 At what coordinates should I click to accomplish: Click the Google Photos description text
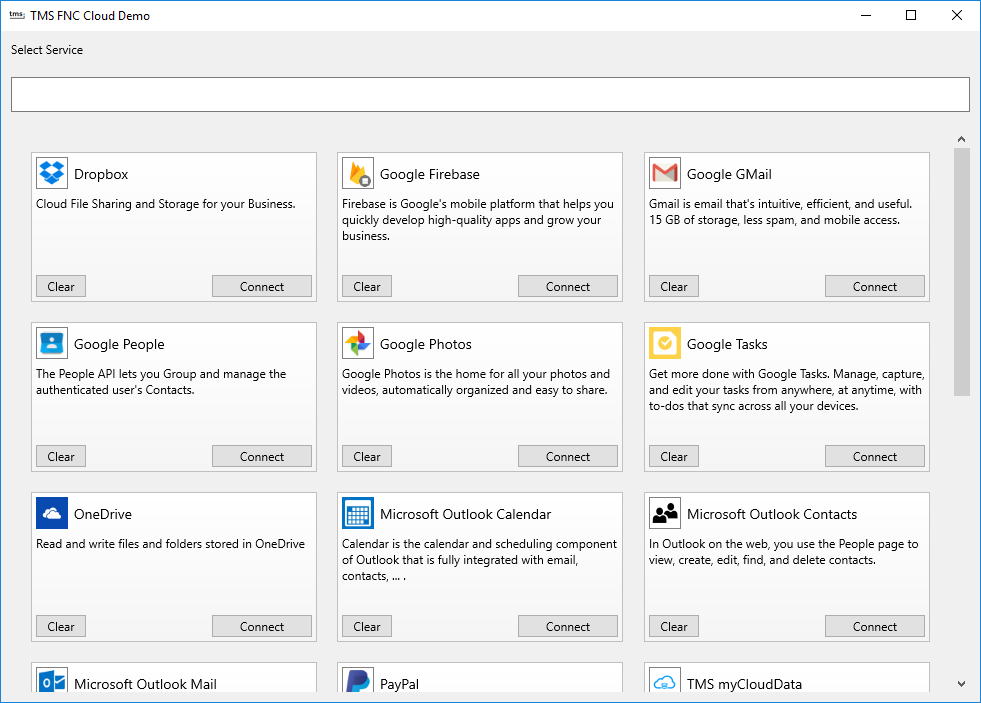pyautogui.click(x=475, y=382)
